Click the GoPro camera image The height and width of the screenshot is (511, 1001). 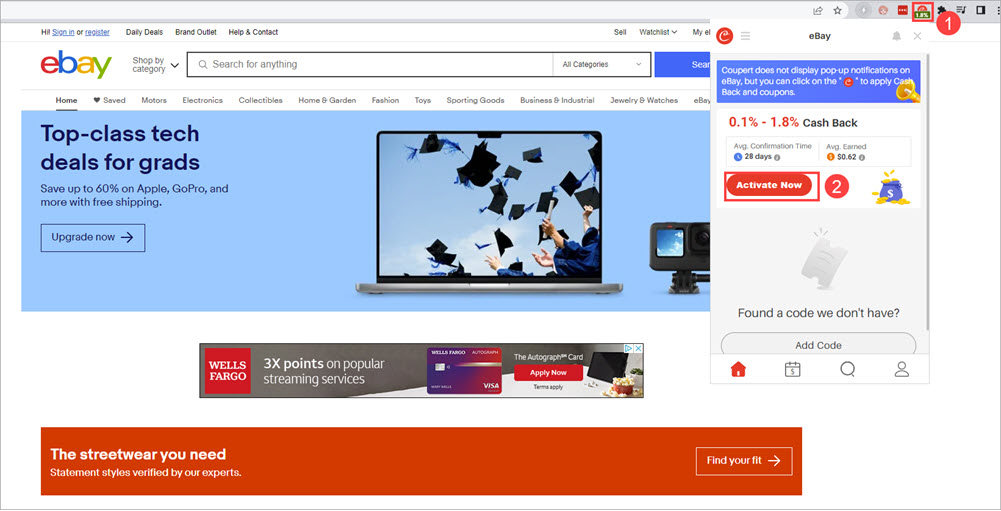(x=679, y=257)
